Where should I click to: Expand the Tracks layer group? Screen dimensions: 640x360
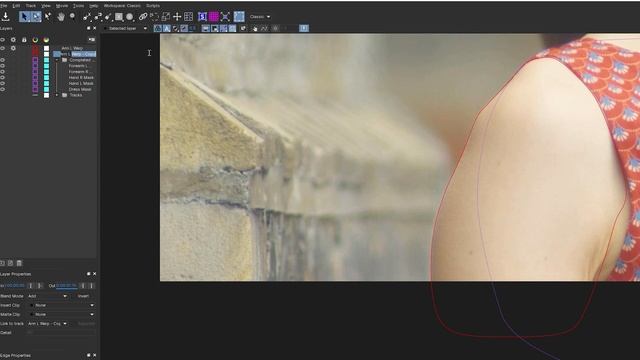coord(57,95)
